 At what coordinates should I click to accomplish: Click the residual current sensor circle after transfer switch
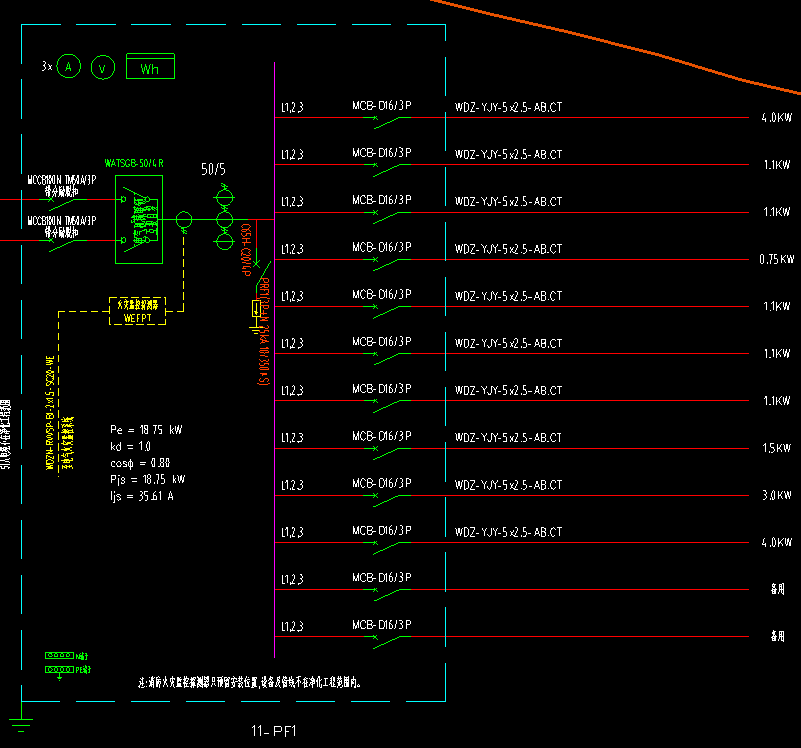(x=184, y=220)
